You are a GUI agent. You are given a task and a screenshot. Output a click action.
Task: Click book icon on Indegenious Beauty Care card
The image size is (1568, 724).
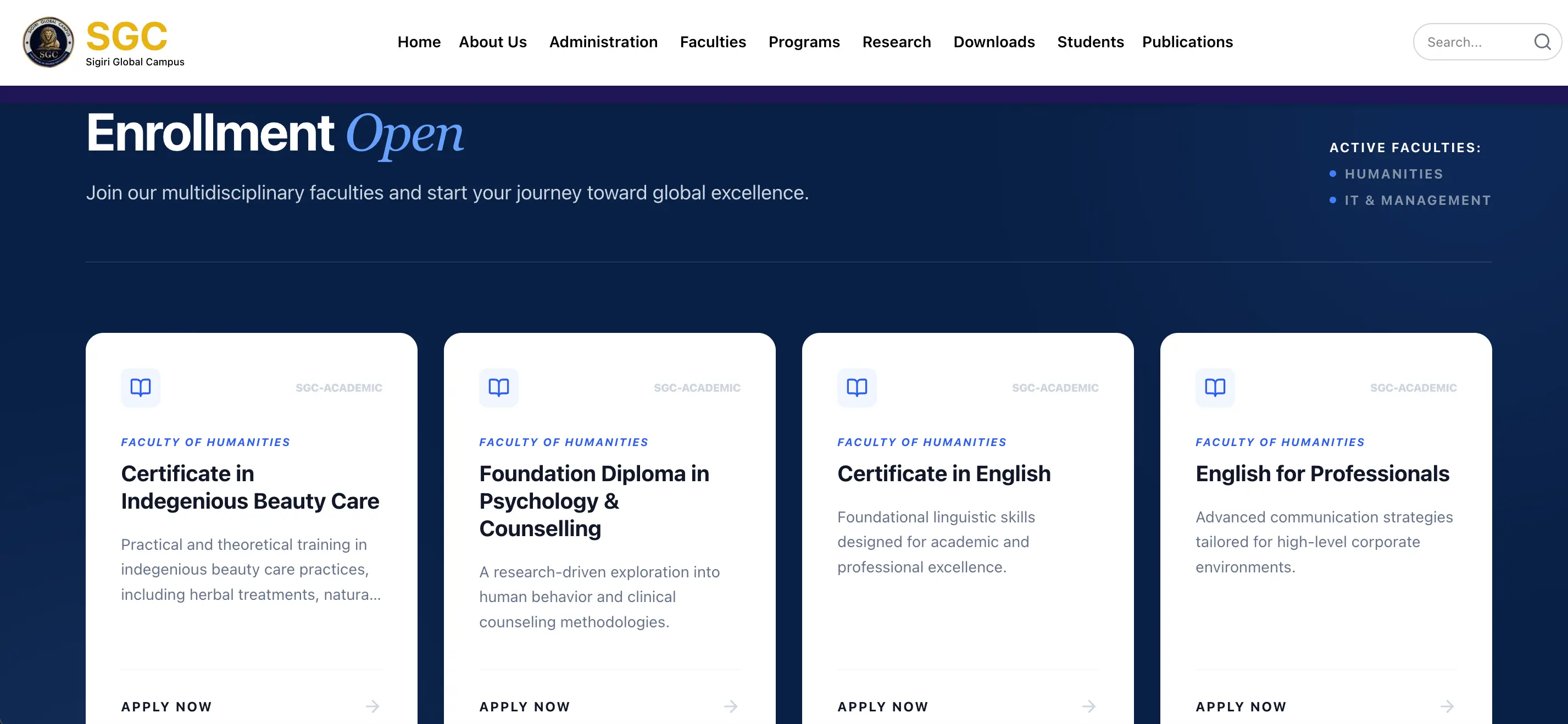(141, 387)
